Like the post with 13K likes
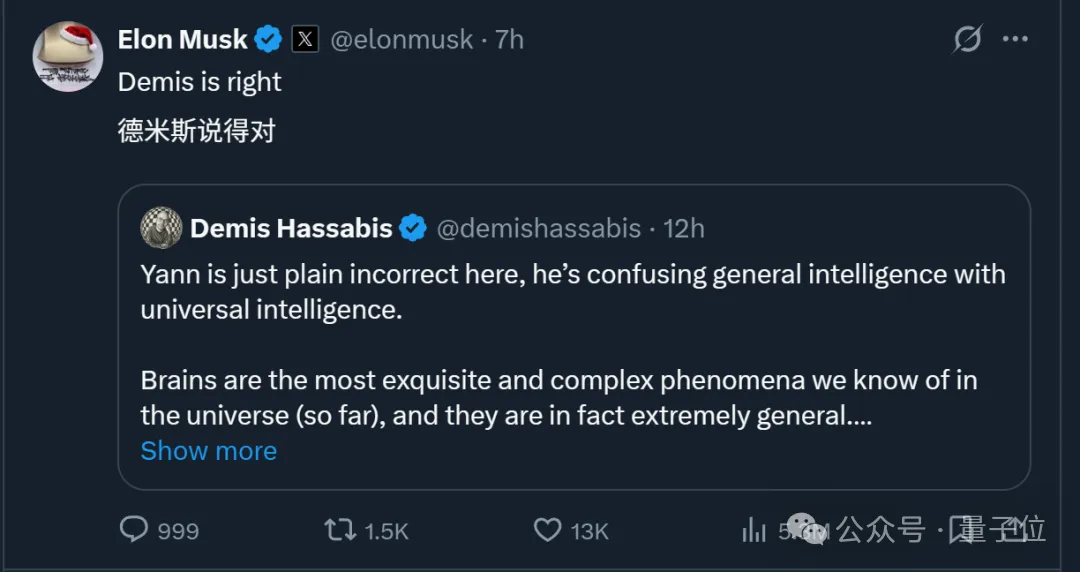Screen dimensions: 1080x572 click(x=547, y=530)
